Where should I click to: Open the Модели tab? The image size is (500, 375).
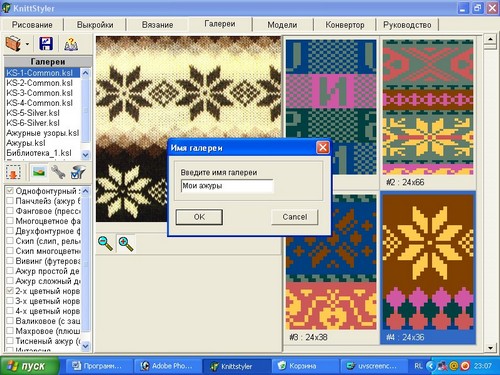coord(282,25)
